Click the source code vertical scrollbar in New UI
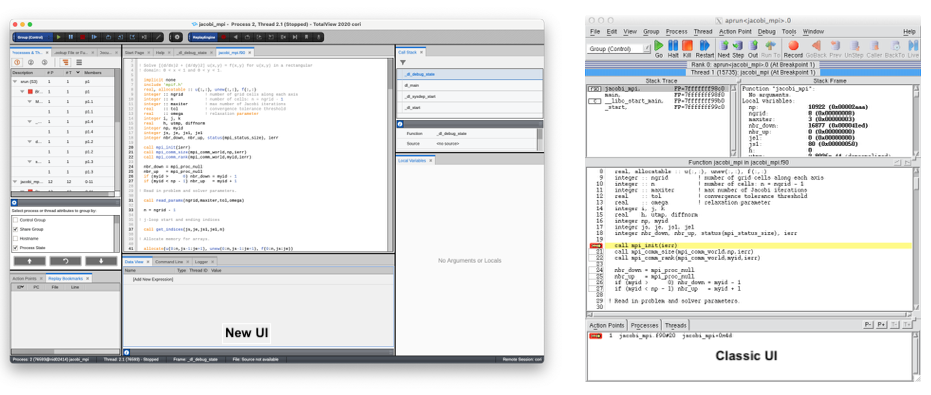 point(390,154)
